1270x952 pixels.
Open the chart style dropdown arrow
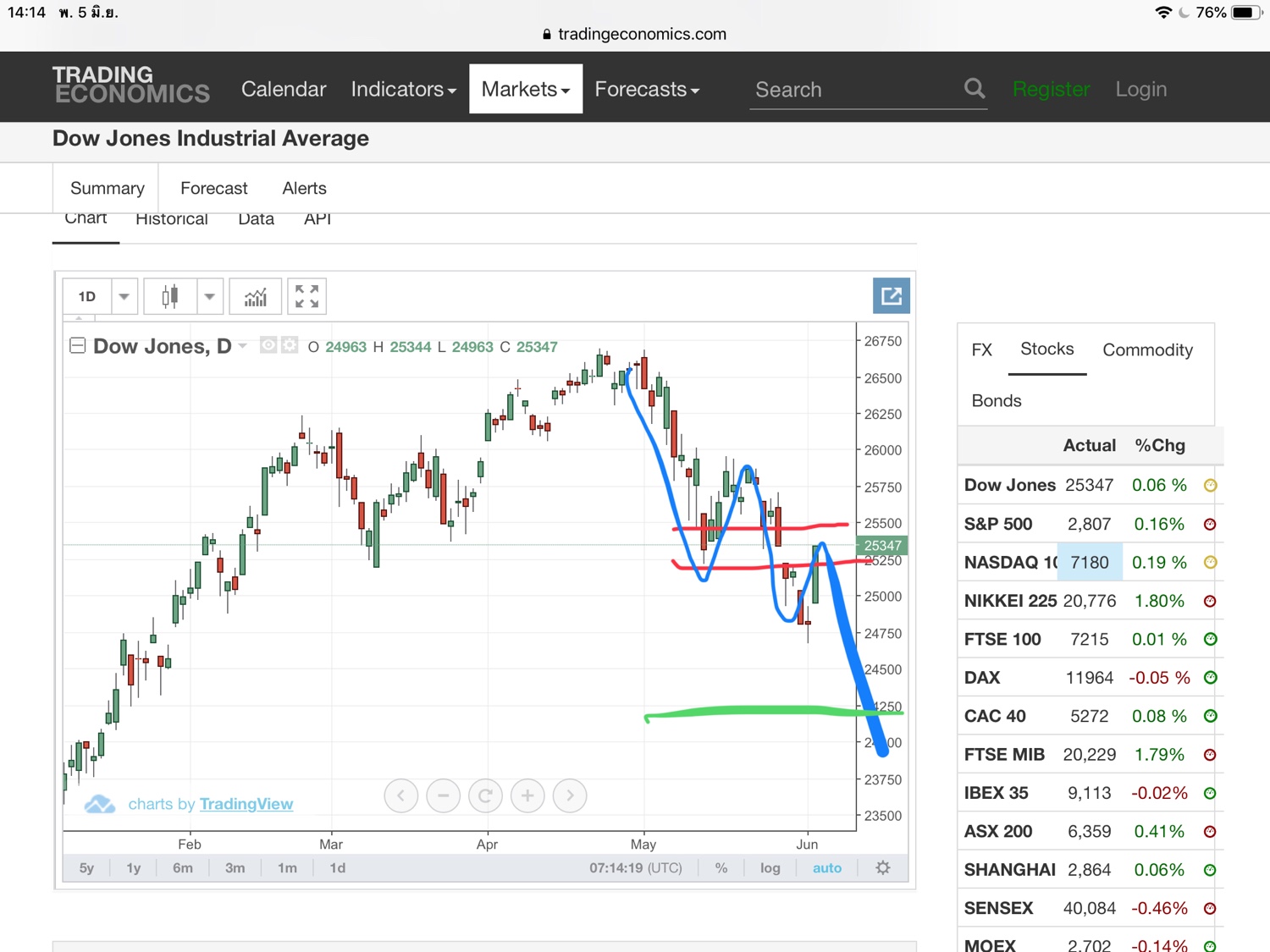(209, 296)
